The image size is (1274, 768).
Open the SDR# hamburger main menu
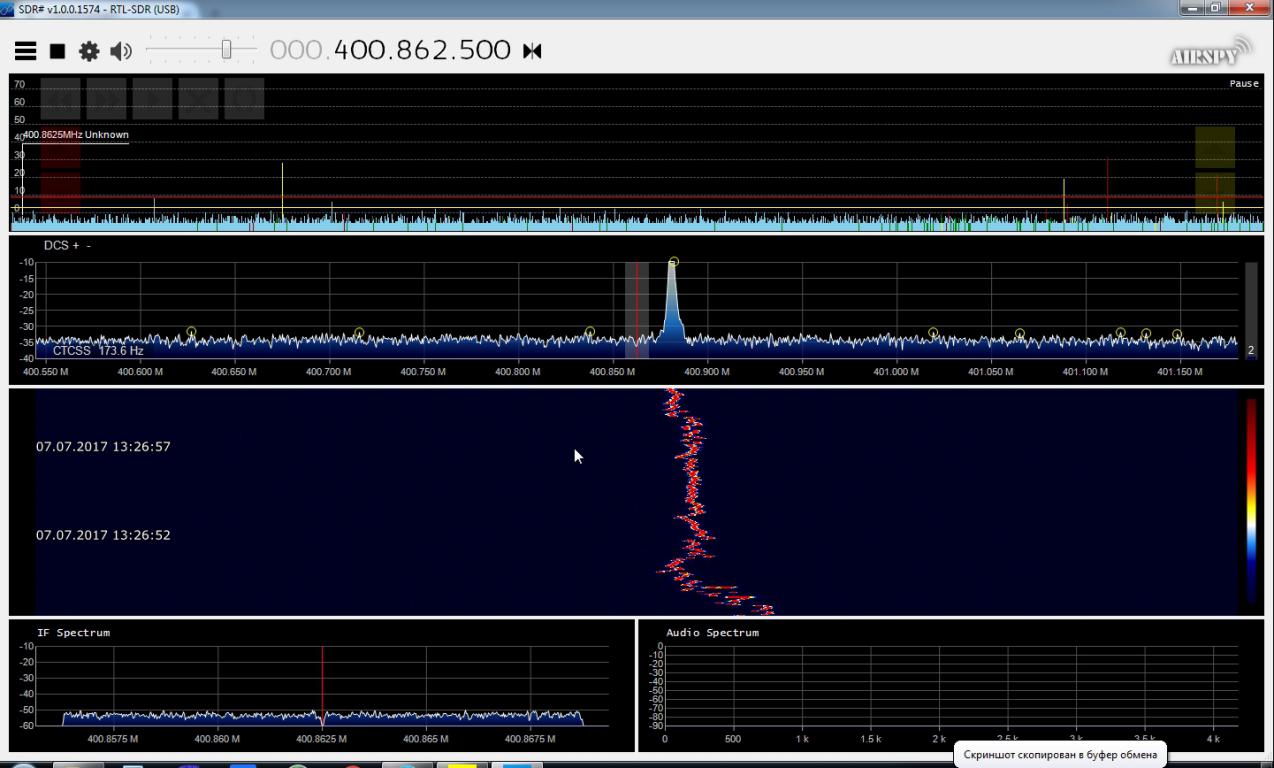[x=25, y=51]
